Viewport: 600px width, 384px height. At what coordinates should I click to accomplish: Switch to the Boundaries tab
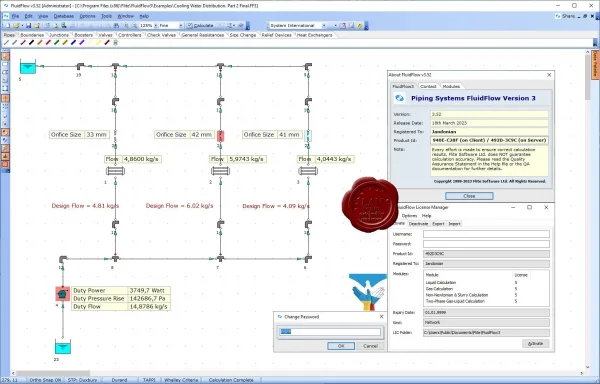point(32,35)
